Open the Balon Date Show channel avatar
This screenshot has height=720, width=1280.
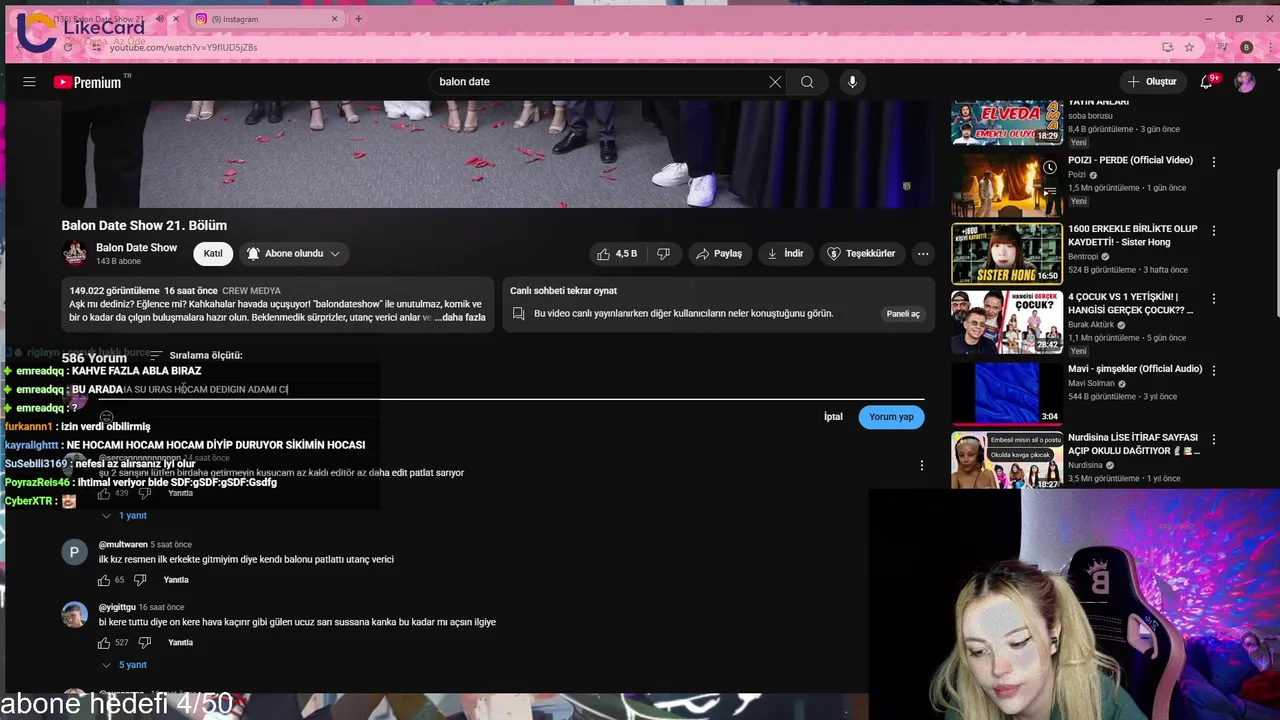pyautogui.click(x=75, y=254)
